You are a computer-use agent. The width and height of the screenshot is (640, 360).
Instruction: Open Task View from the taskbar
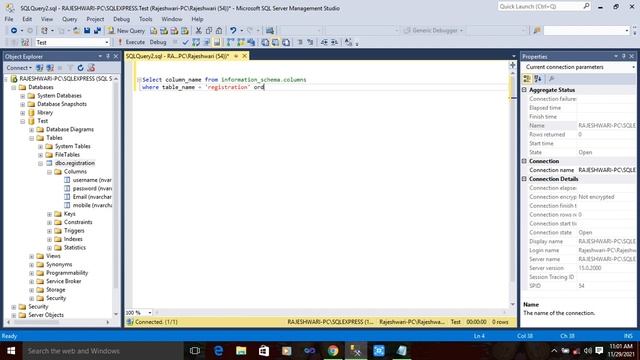pyautogui.click(x=195, y=351)
